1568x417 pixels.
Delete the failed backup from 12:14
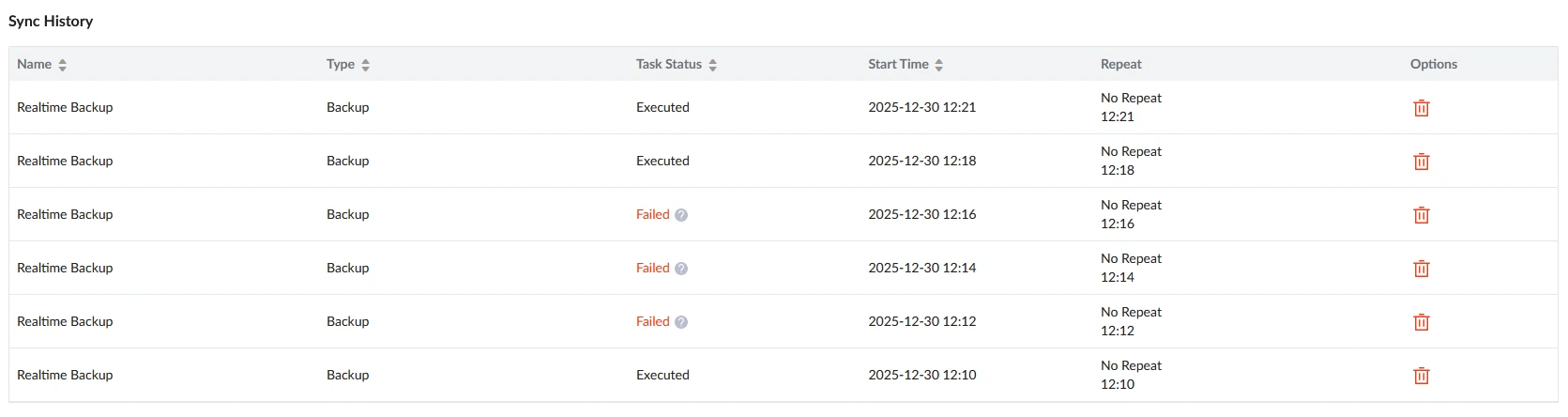(x=1422, y=269)
